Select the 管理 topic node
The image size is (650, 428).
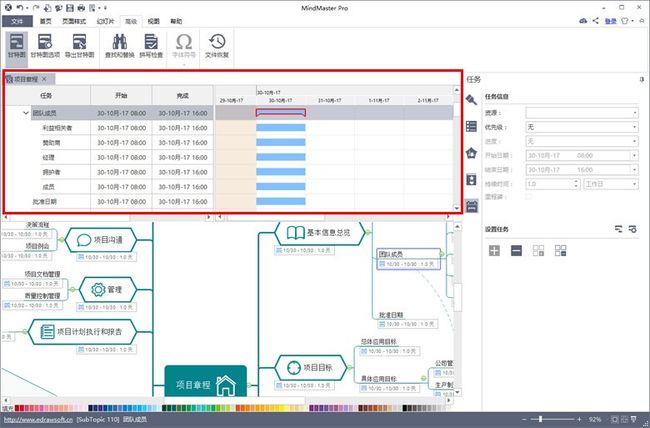point(107,289)
